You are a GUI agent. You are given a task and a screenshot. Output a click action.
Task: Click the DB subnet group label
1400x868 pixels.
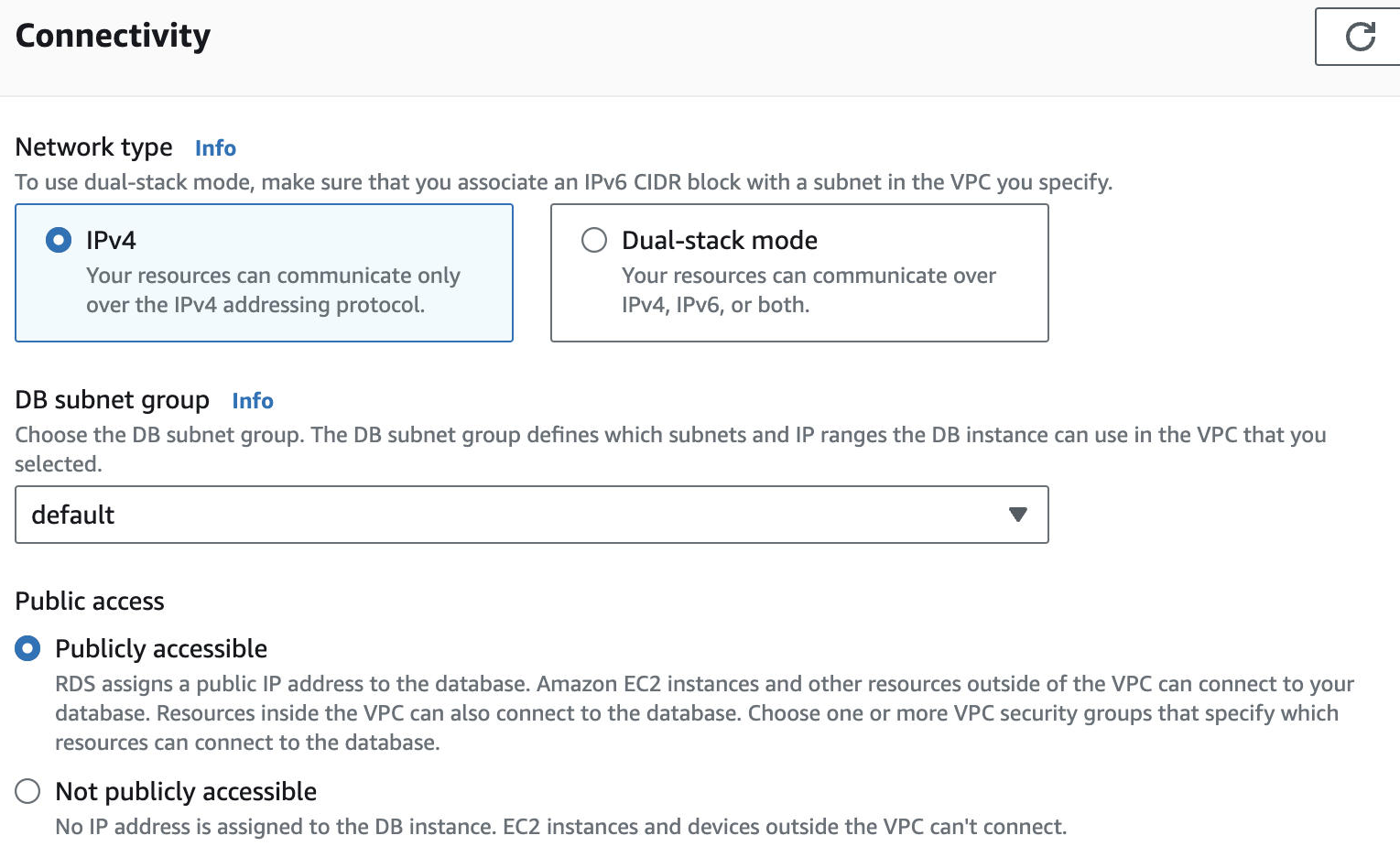(112, 399)
